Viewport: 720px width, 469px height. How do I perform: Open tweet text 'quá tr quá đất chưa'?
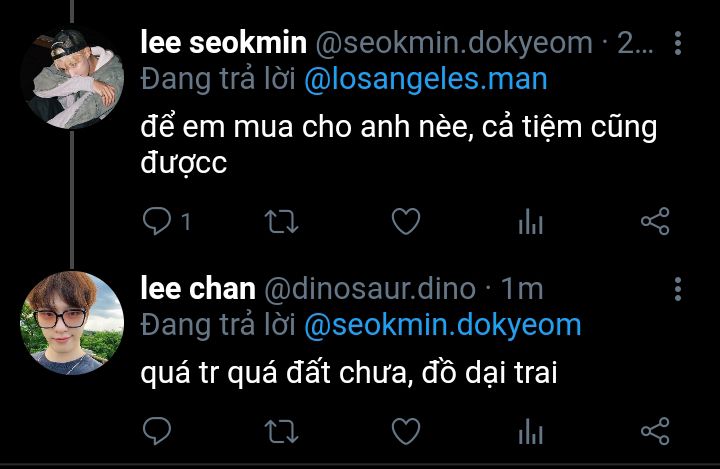tap(274, 373)
